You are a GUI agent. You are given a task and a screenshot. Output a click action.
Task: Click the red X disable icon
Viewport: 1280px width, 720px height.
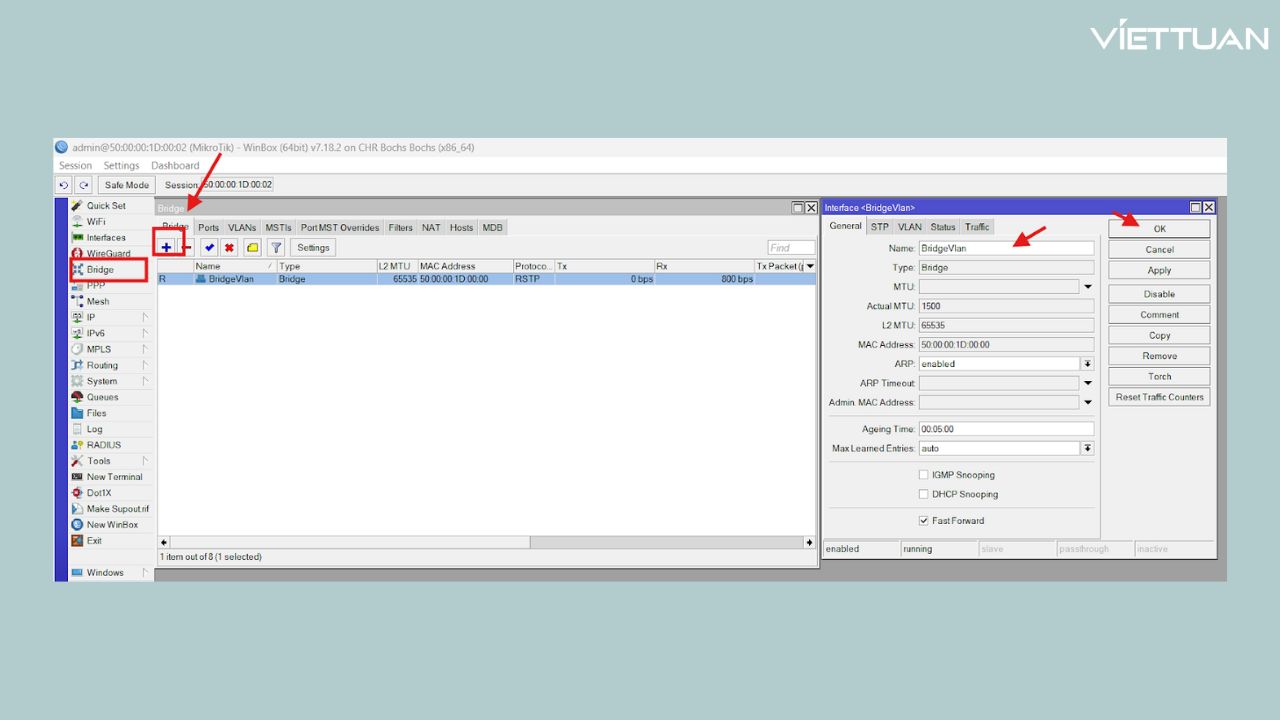point(230,248)
